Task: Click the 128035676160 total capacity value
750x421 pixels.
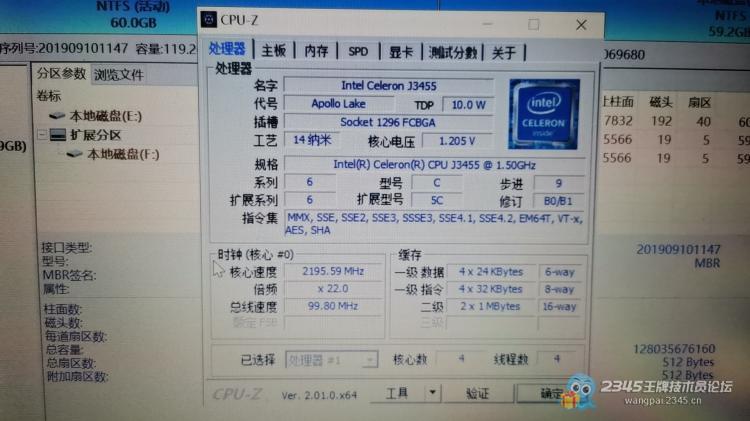Action: pos(674,349)
